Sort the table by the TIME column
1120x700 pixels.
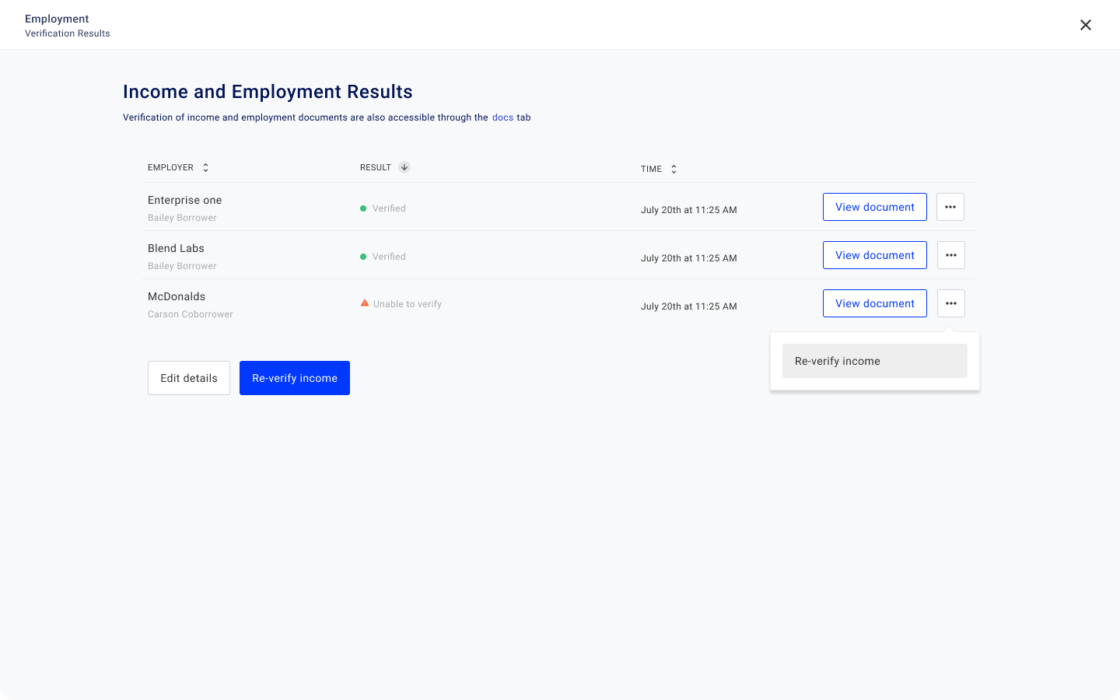[x=673, y=169]
